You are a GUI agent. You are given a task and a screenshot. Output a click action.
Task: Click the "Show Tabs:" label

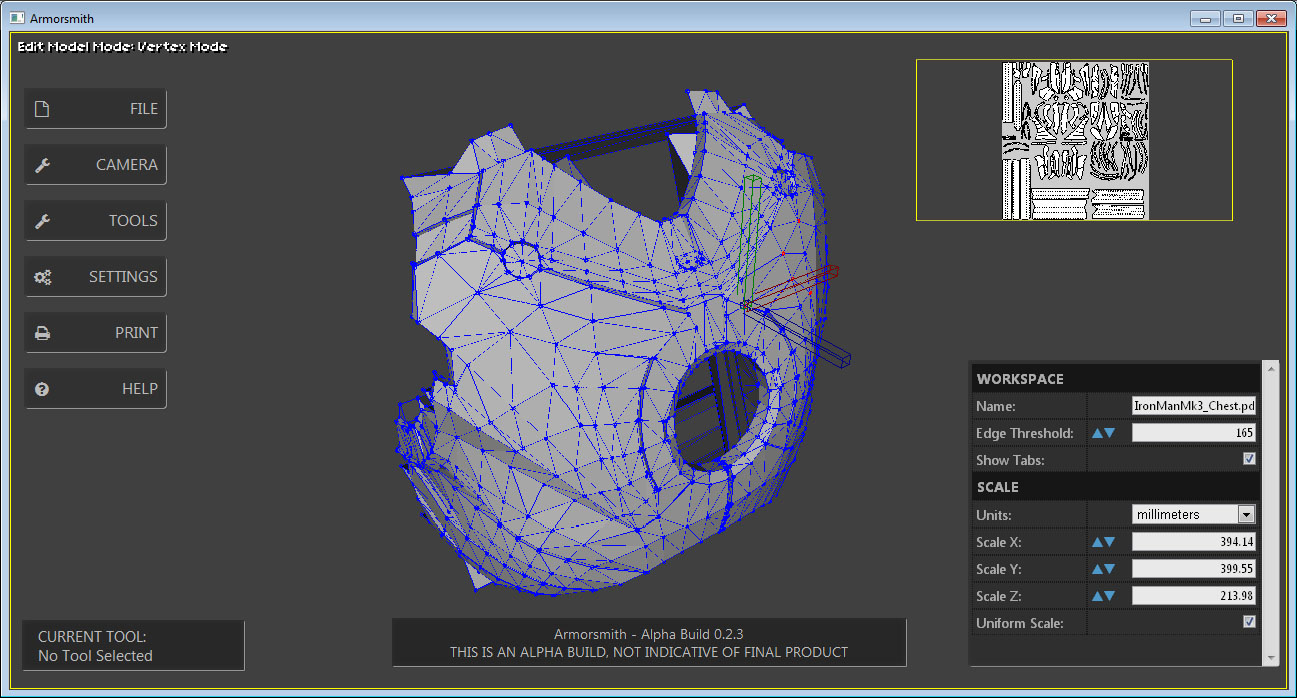pyautogui.click(x=1010, y=460)
